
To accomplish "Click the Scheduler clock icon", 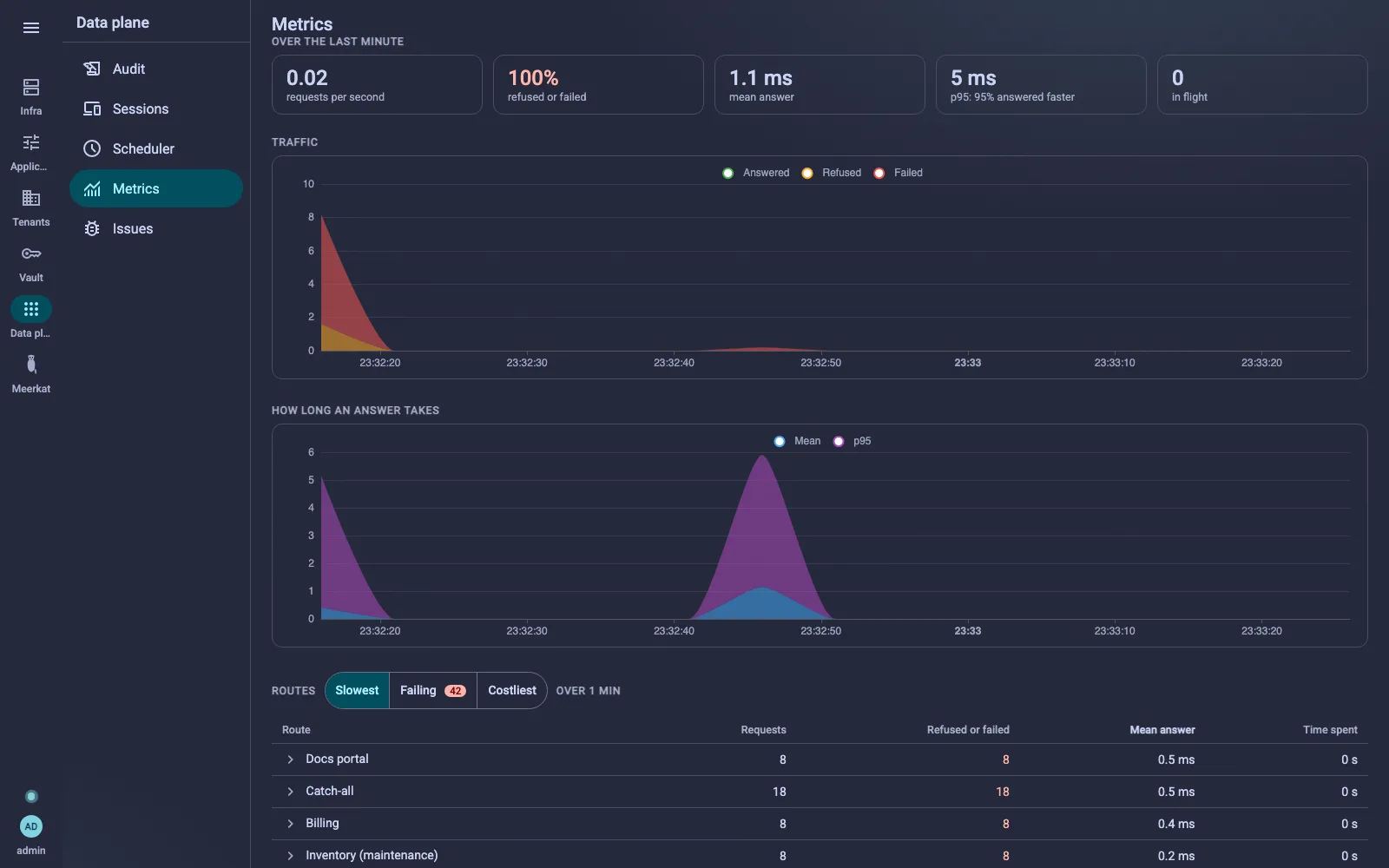I will 92,148.
